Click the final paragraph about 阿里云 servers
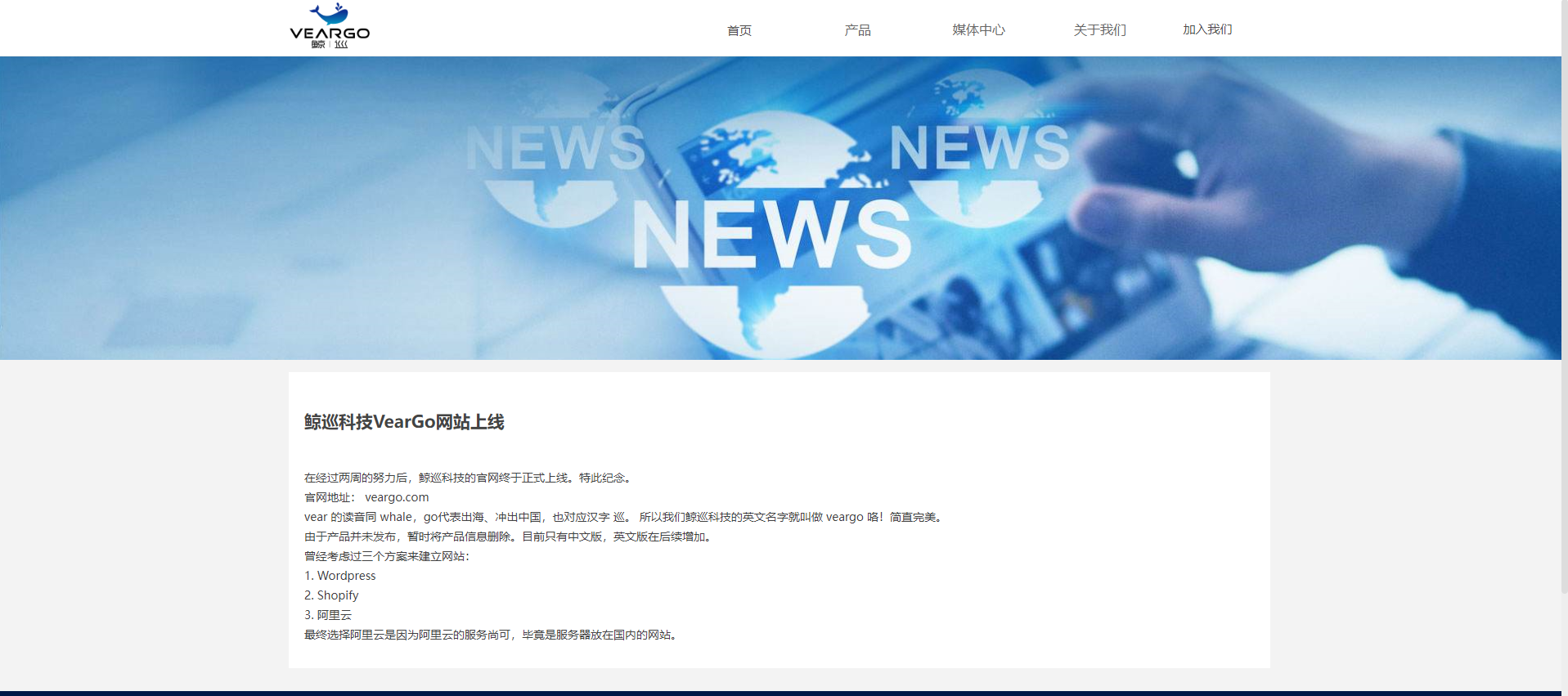 coord(491,635)
